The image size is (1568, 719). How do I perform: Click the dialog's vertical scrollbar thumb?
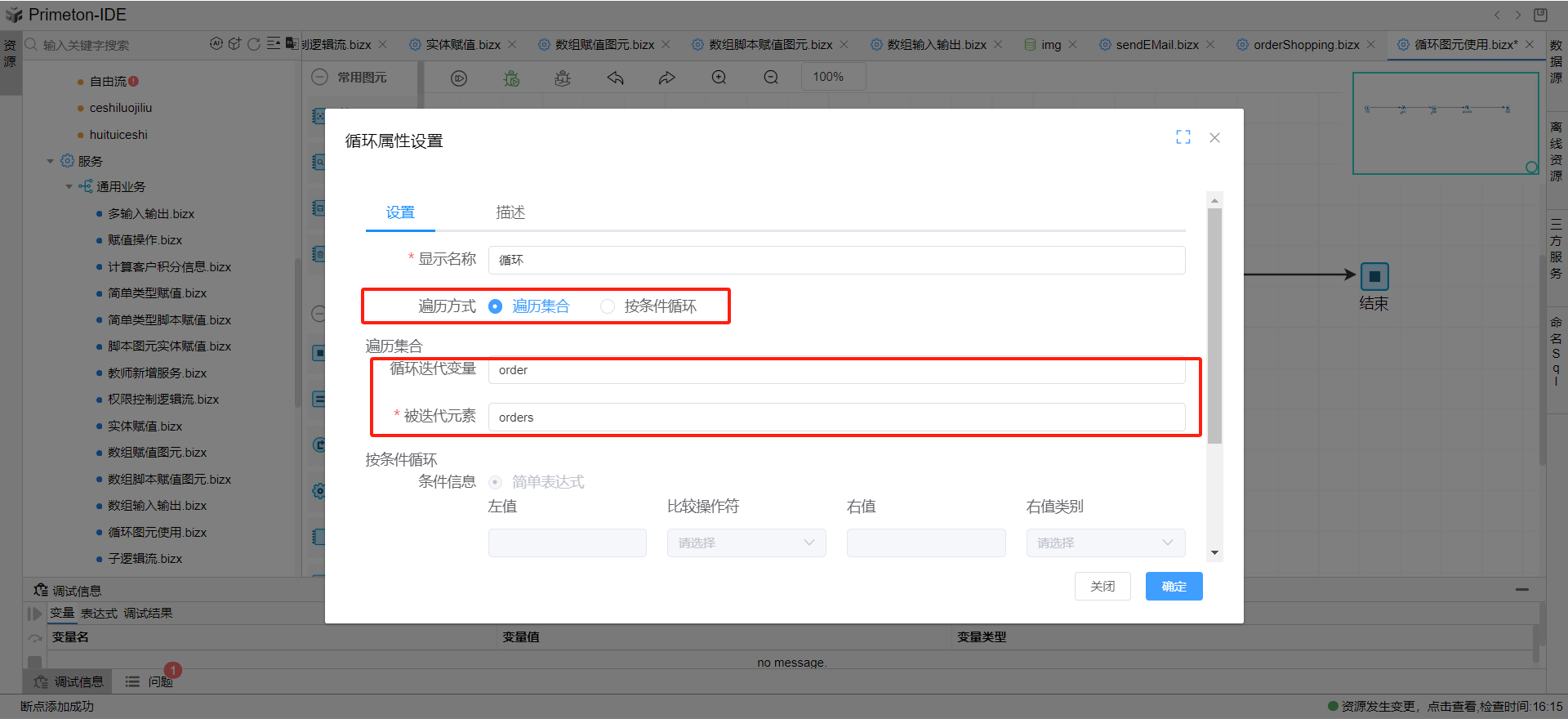coord(1214,325)
